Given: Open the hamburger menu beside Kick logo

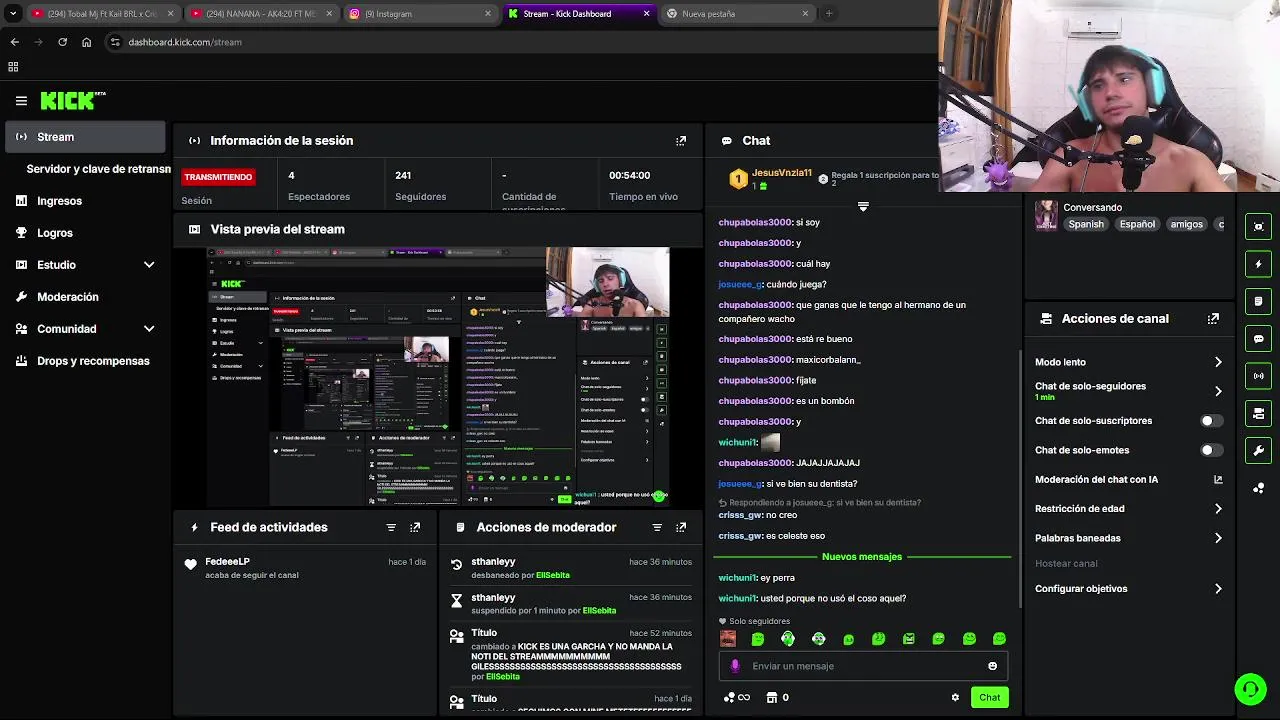Looking at the screenshot, I should (21, 100).
